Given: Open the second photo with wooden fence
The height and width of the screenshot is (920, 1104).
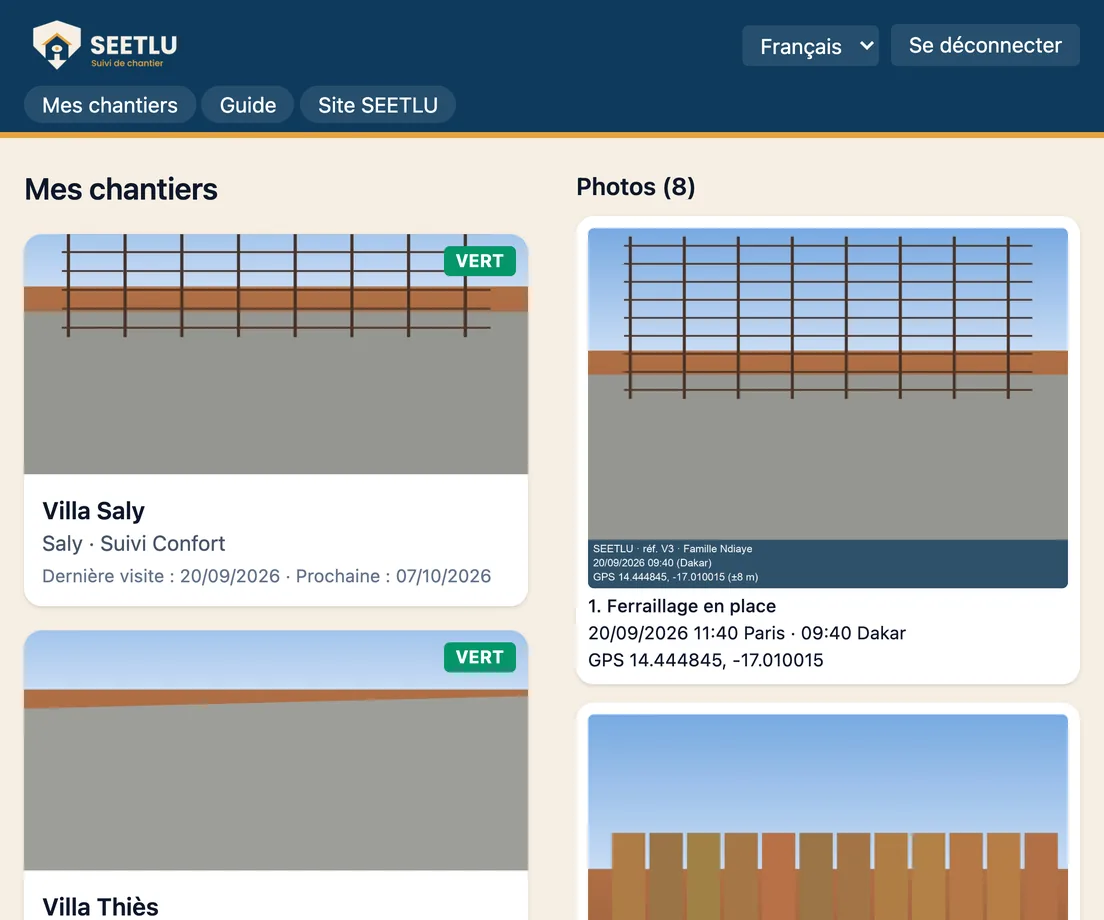Looking at the screenshot, I should [828, 817].
